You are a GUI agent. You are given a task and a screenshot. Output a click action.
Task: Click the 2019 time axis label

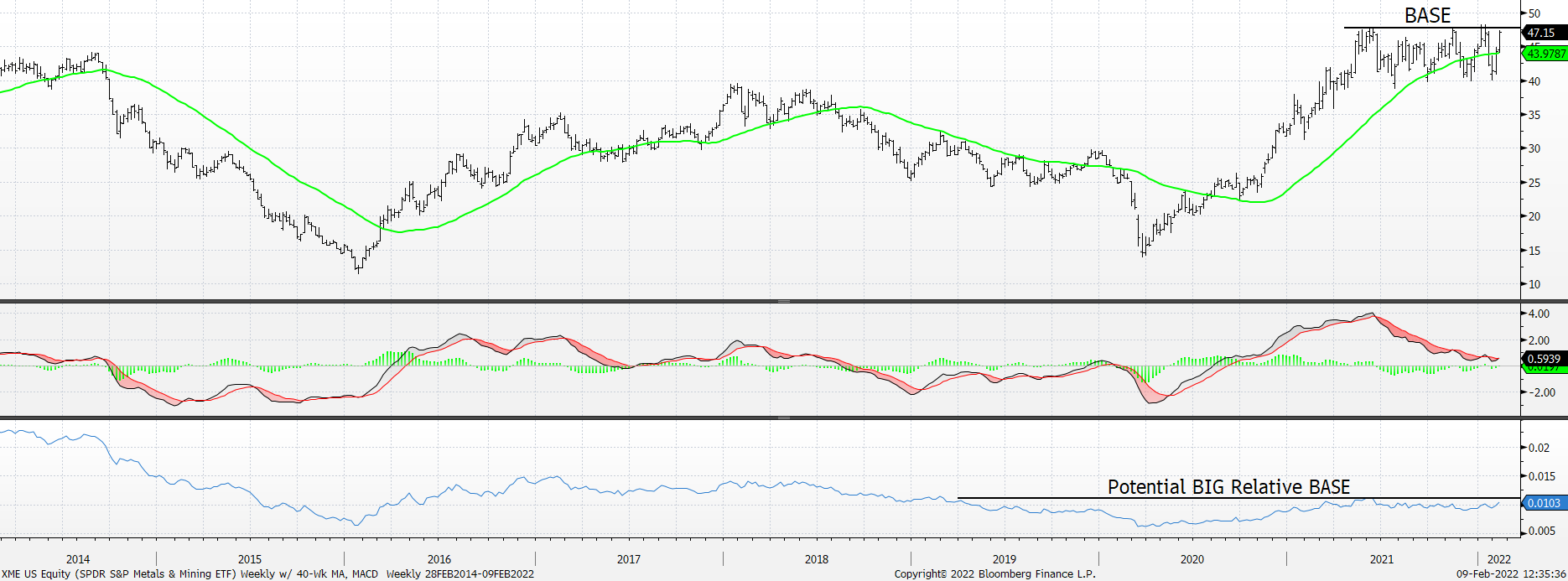pos(1005,559)
